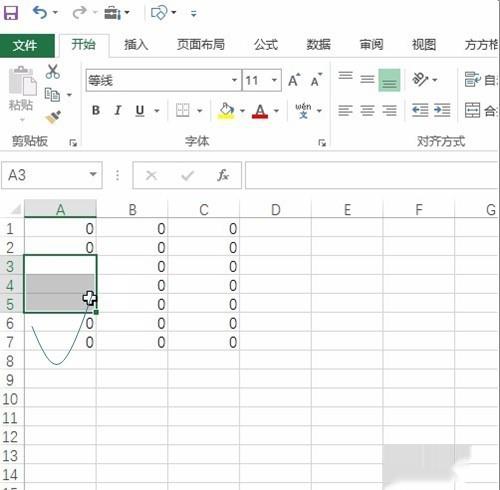Click into the formula bar
The image size is (500, 490).
pyautogui.click(x=372, y=175)
